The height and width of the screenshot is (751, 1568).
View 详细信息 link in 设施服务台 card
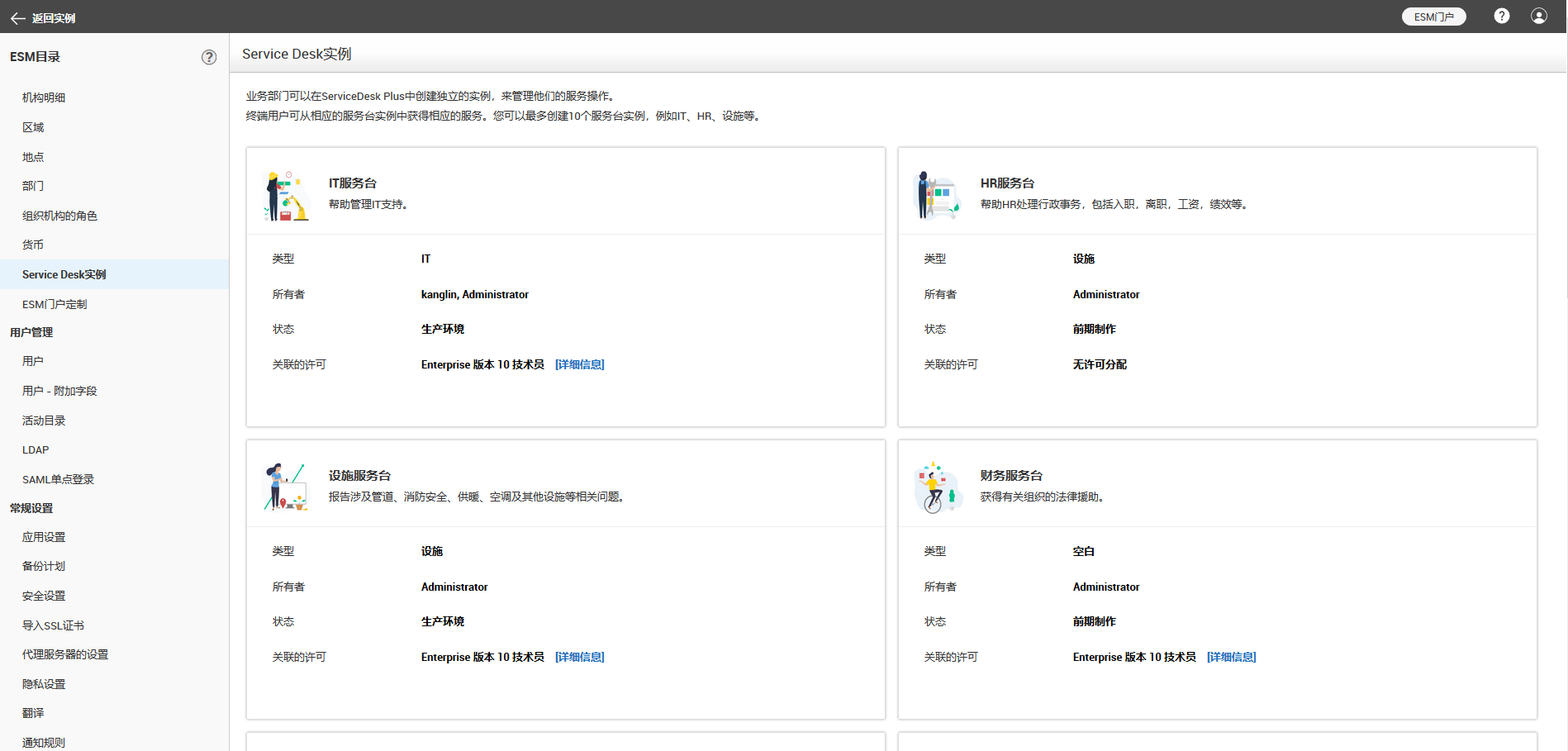pyautogui.click(x=579, y=657)
